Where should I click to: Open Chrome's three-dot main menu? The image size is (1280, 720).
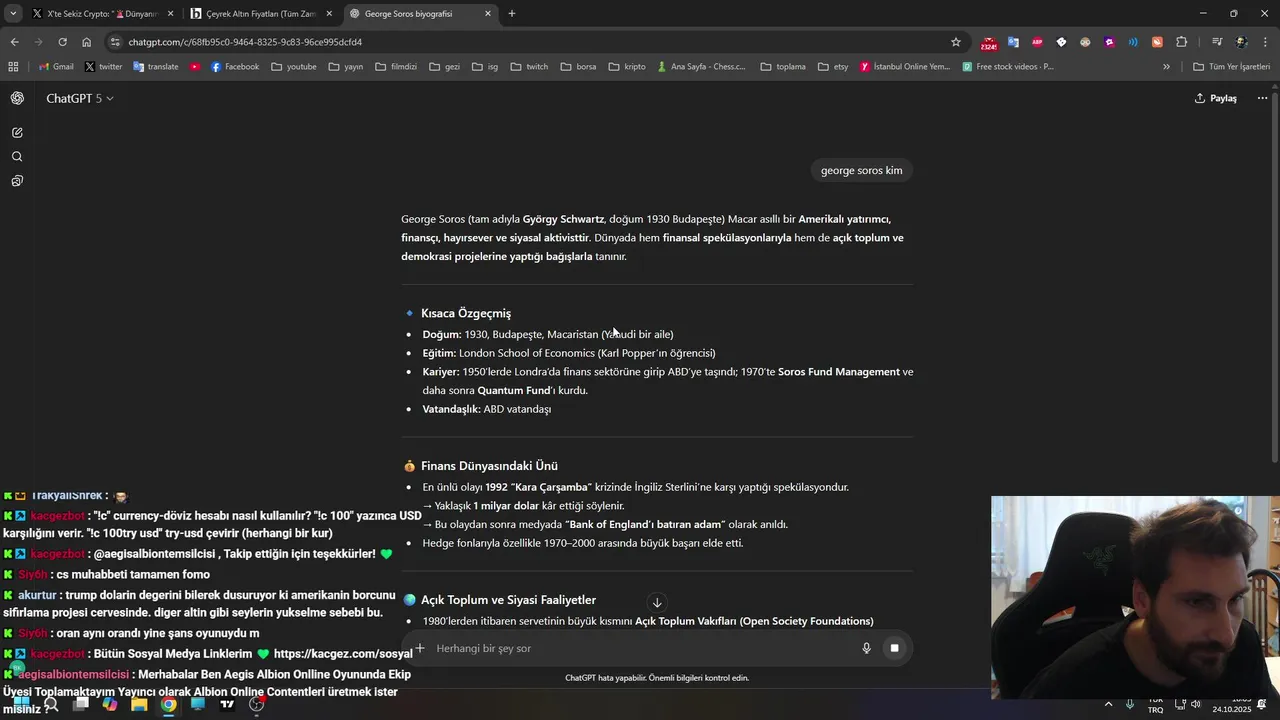(x=1265, y=42)
